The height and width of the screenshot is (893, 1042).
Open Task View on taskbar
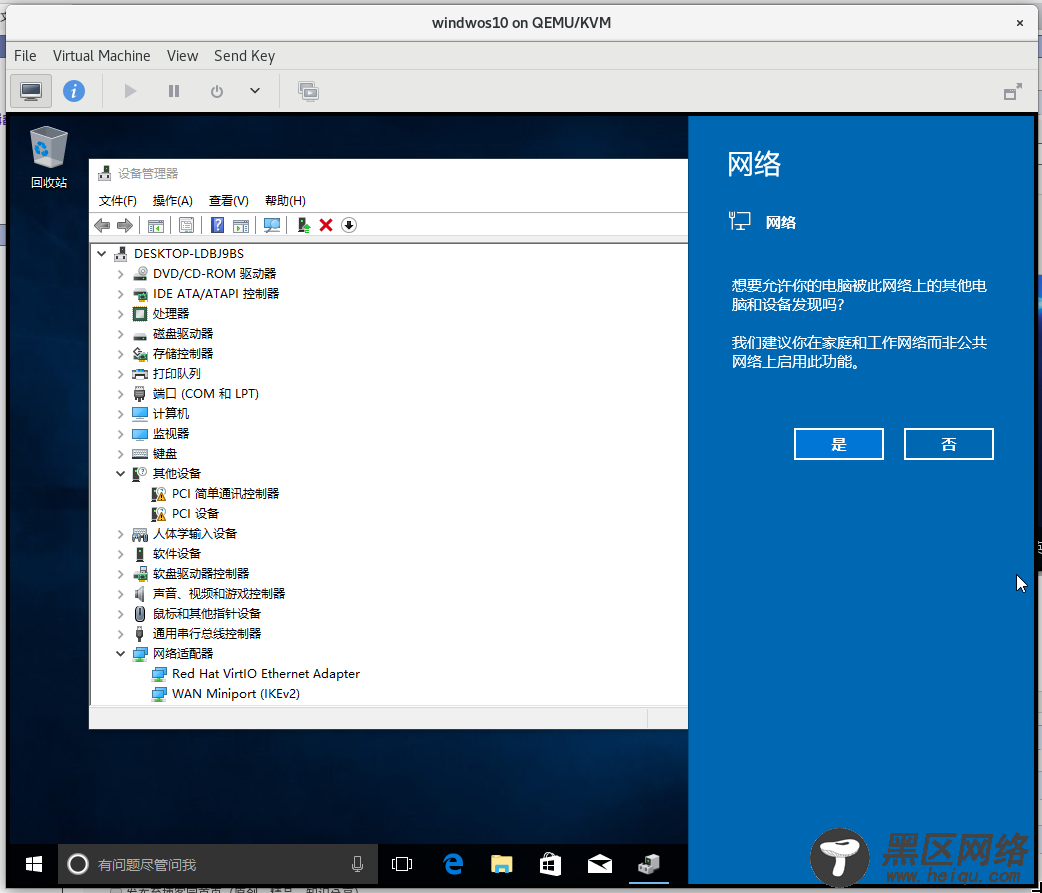pos(402,864)
